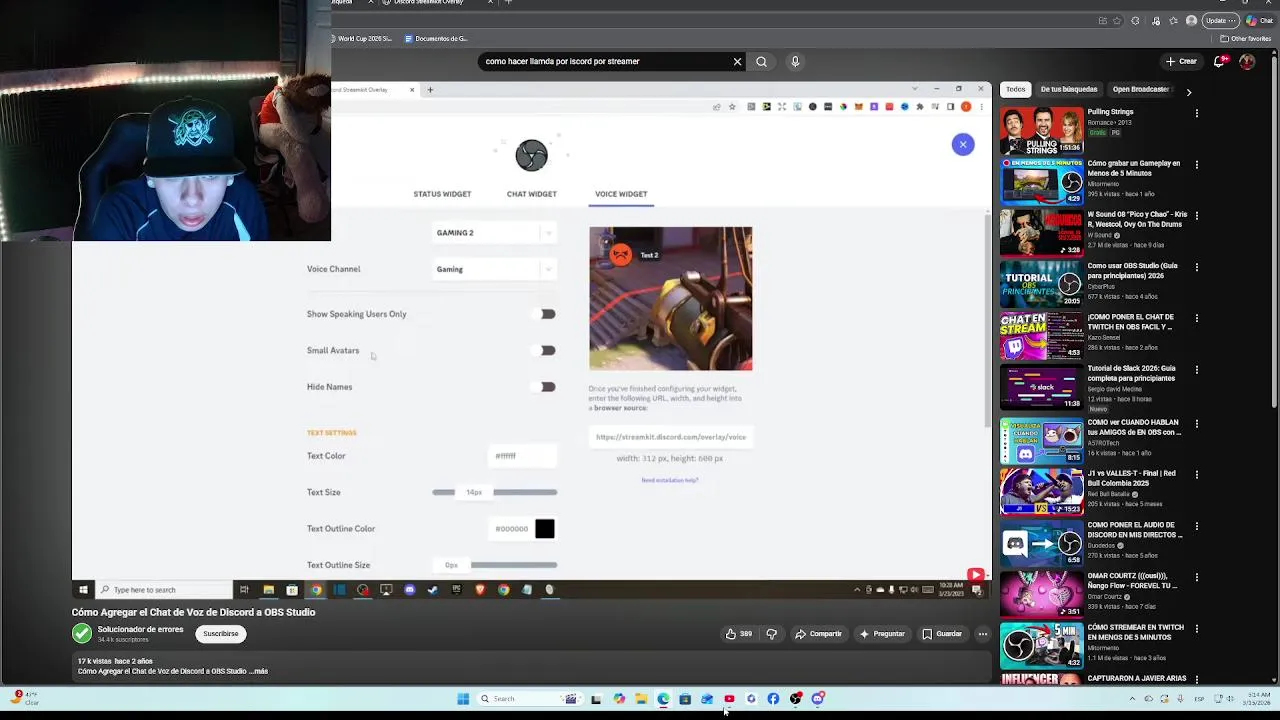Open options for Cómo Stremear en Twitch video
Viewport: 1280px width, 720px height.
[1197, 629]
